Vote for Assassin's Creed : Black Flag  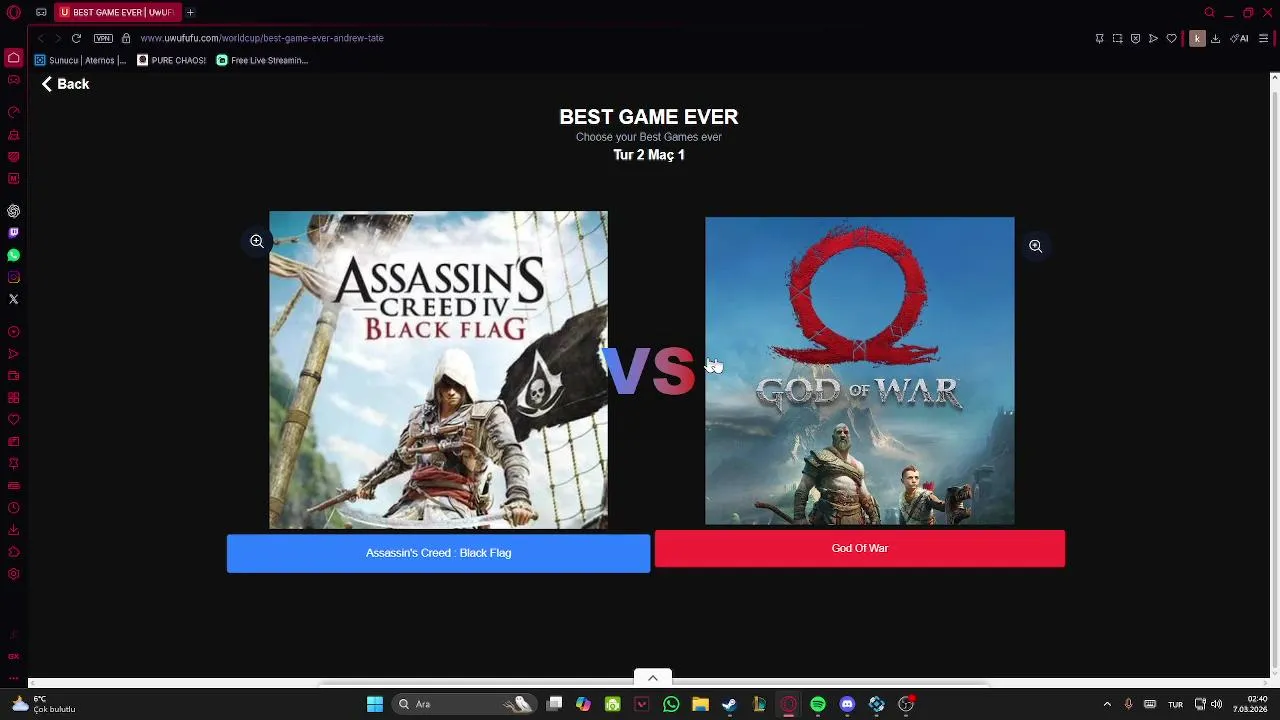pyautogui.click(x=438, y=553)
